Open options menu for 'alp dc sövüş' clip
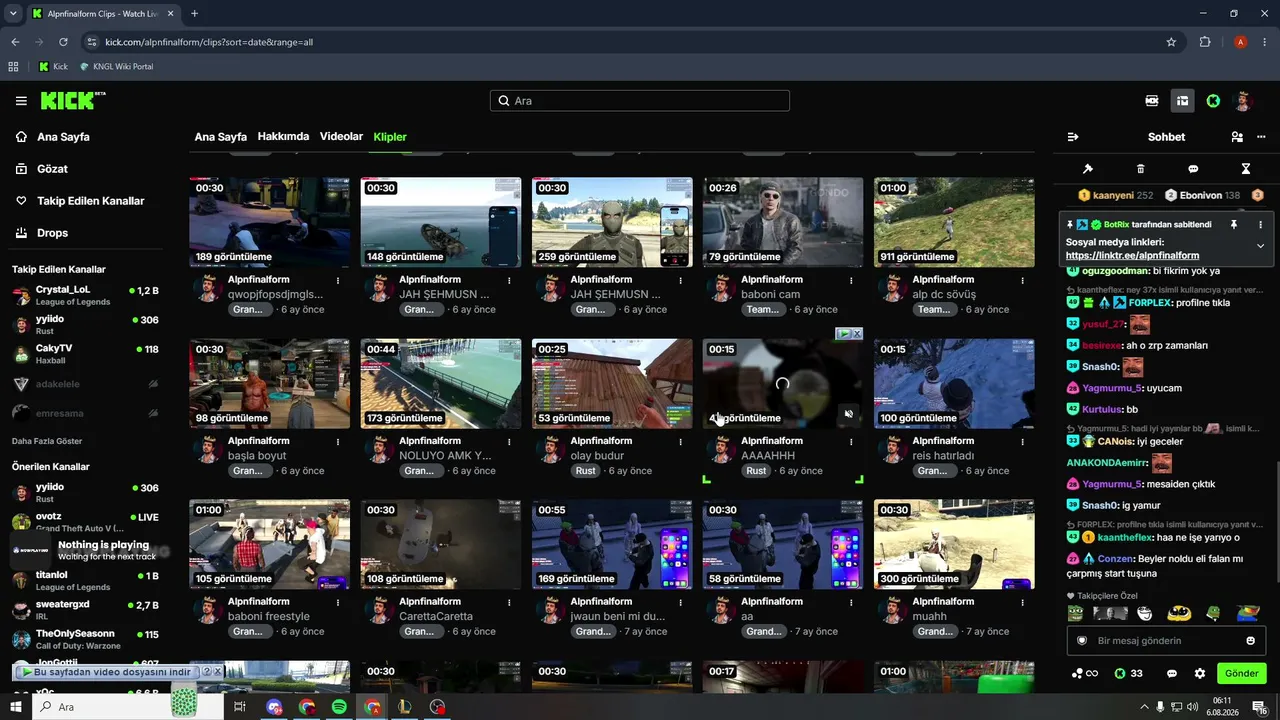Image resolution: width=1280 pixels, height=720 pixels. (x=1023, y=280)
